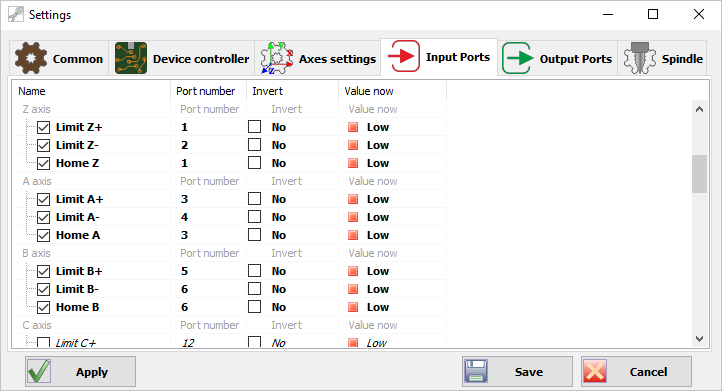
Task: Select the Input Ports tab
Action: (x=439, y=57)
